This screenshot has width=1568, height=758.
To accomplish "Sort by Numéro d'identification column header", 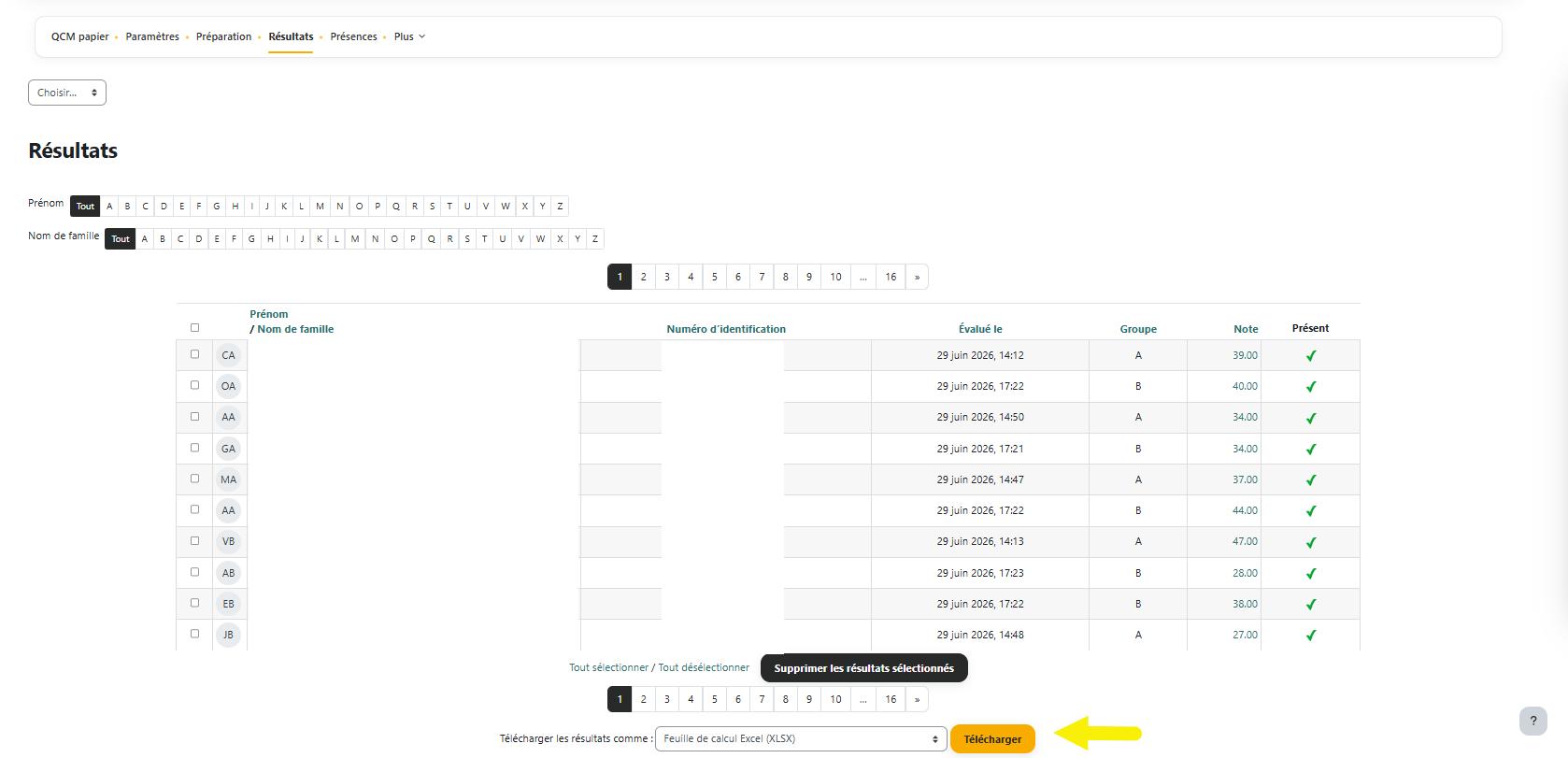I will point(726,329).
